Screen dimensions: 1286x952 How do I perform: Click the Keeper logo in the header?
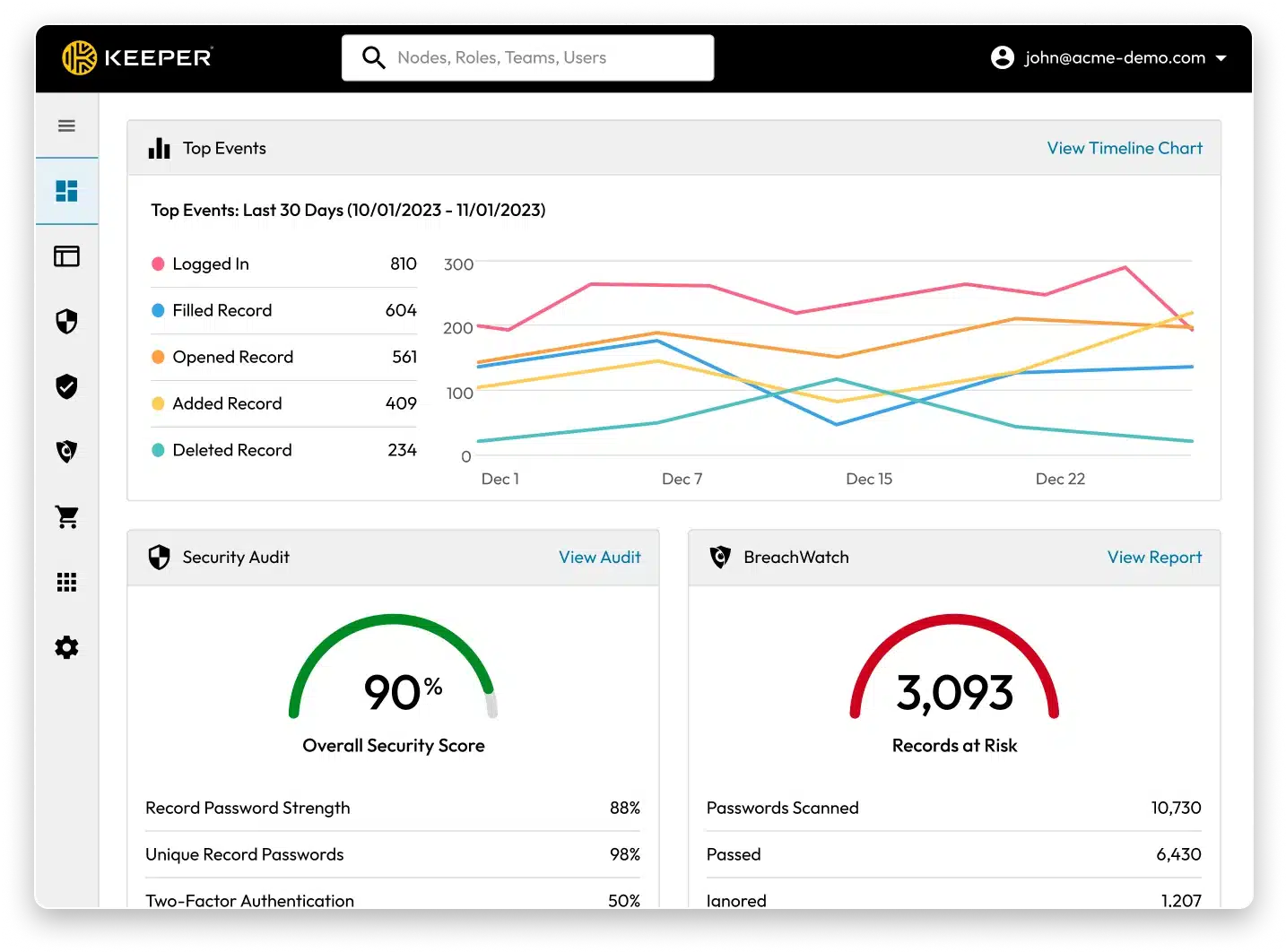pos(137,57)
